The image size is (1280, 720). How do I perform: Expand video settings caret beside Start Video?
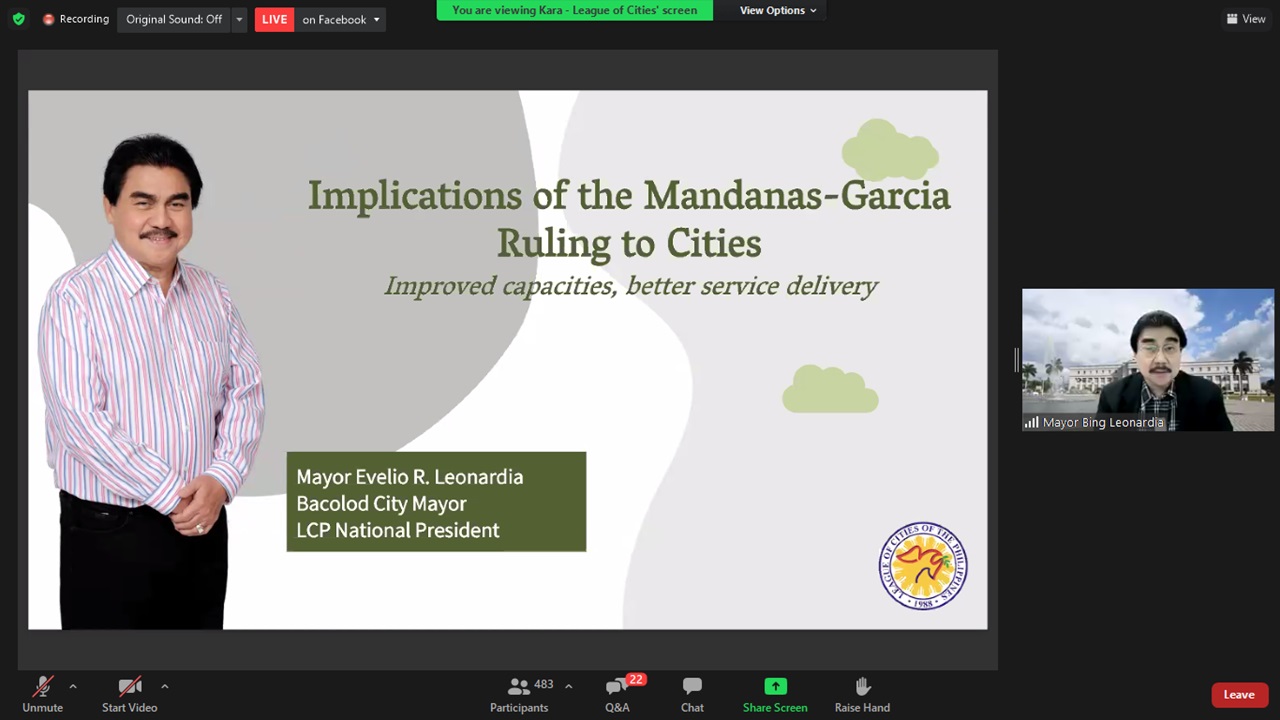[x=164, y=686]
